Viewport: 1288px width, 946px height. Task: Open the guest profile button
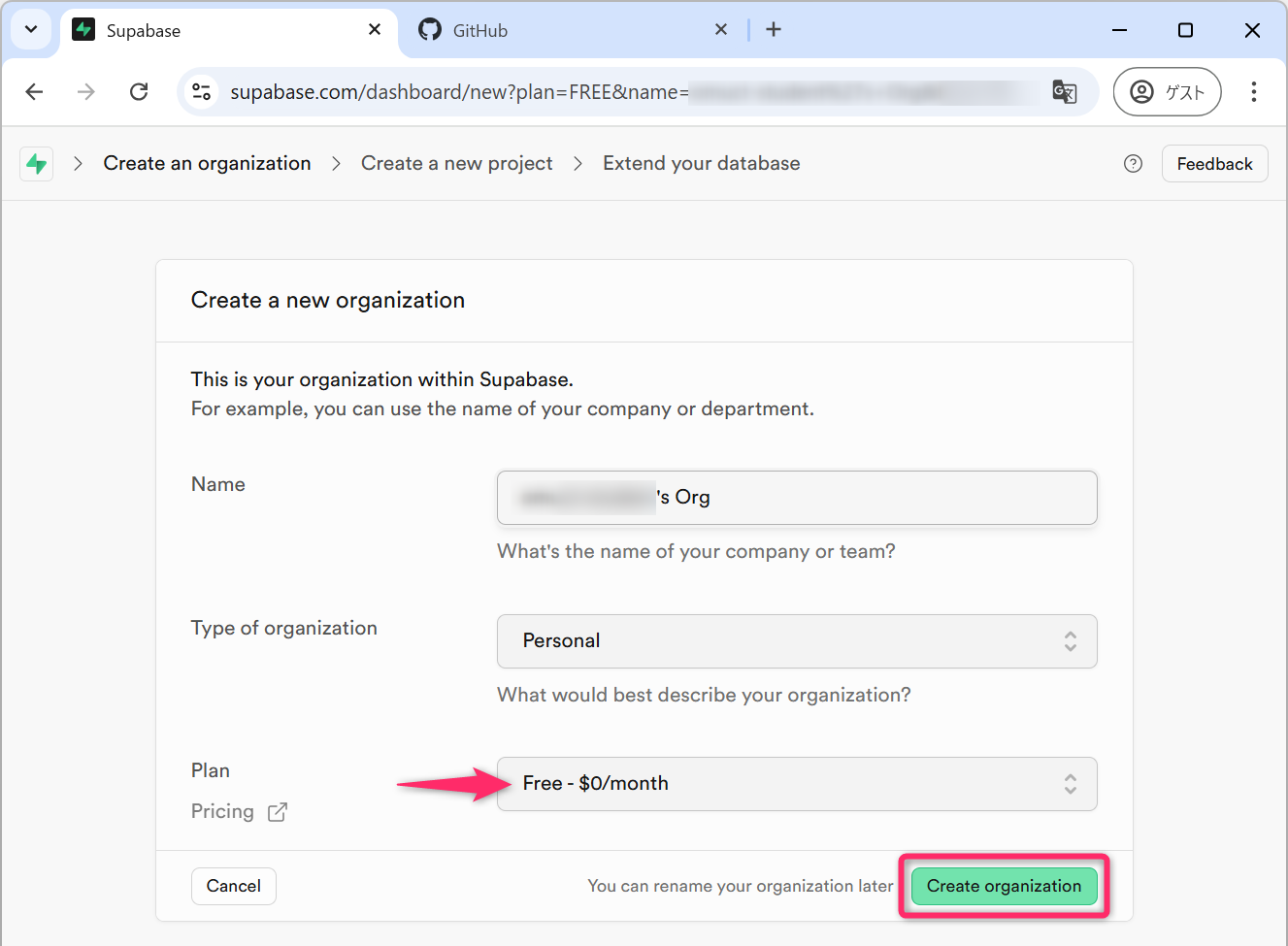coord(1167,92)
